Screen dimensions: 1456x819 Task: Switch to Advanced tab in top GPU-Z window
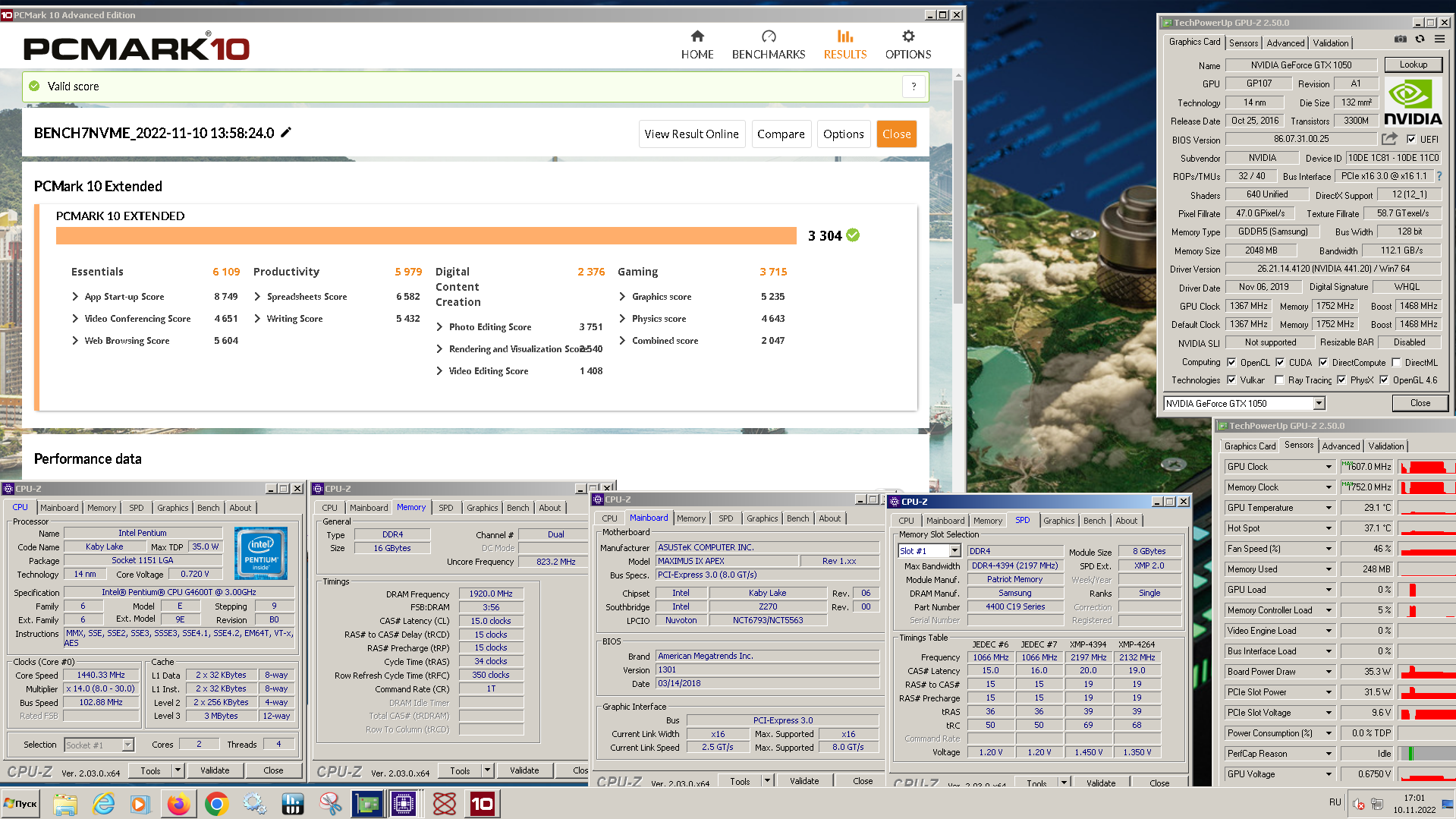tap(1285, 43)
